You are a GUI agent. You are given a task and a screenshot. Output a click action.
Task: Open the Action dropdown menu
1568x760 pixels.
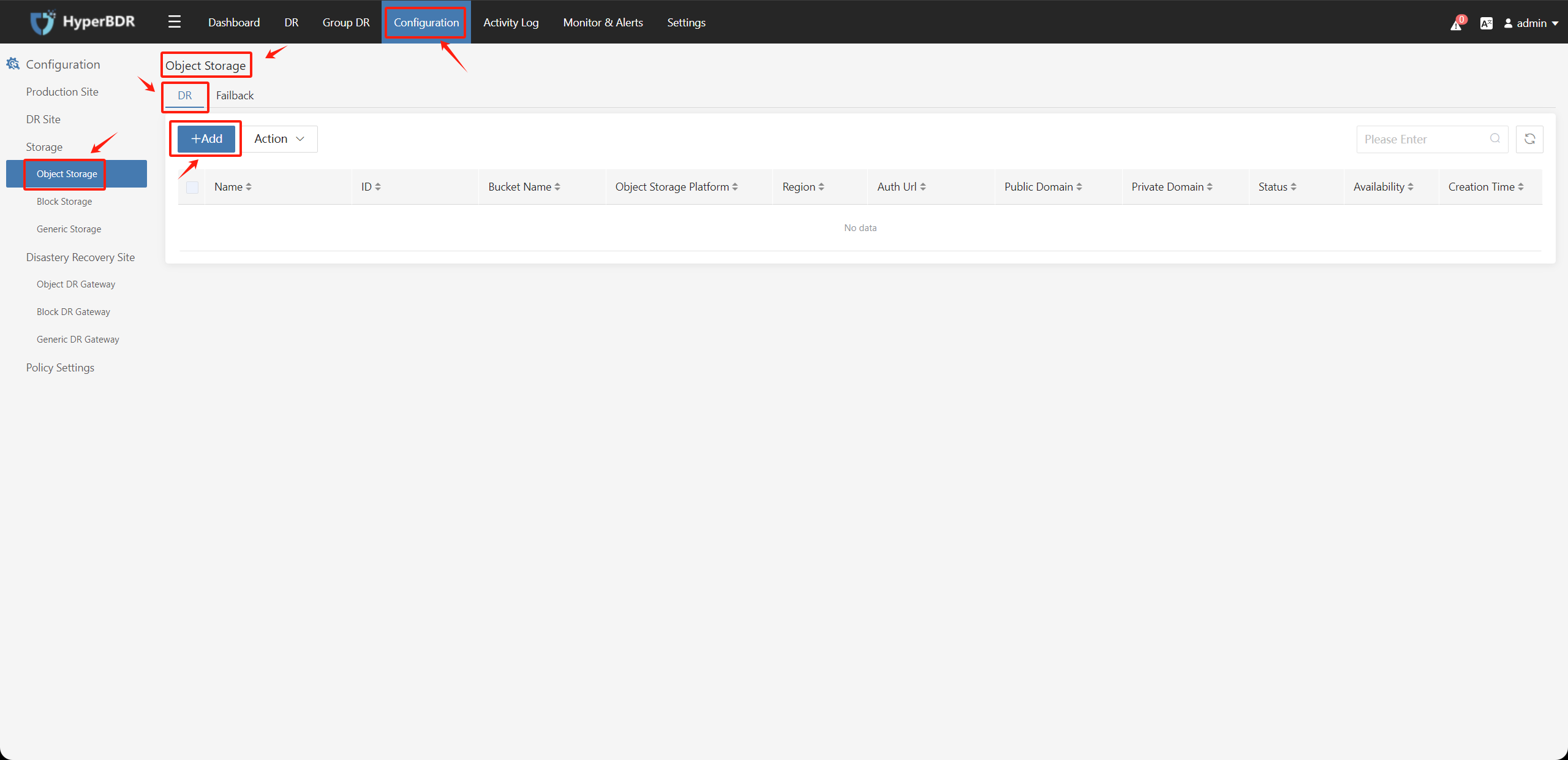click(x=280, y=138)
